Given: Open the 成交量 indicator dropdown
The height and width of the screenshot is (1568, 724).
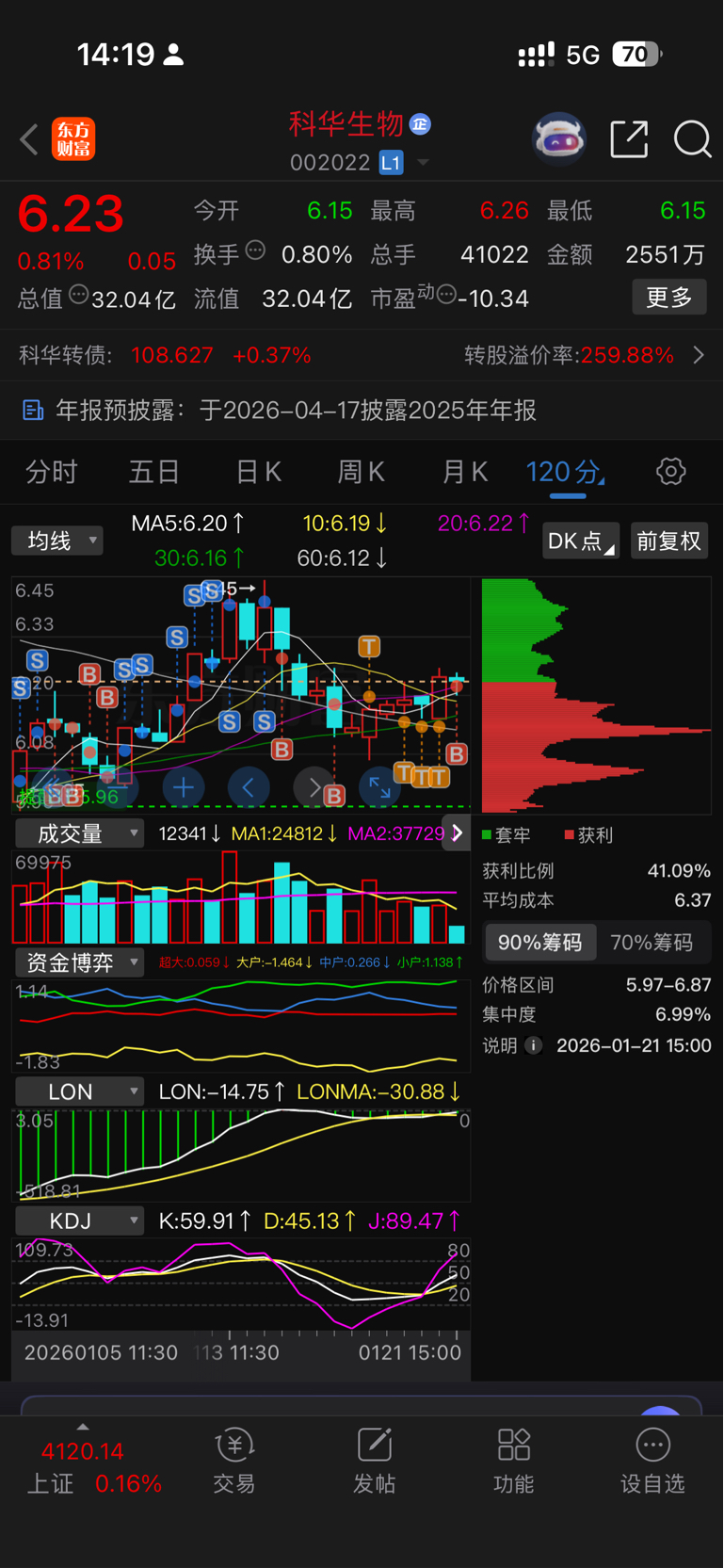Looking at the screenshot, I should [79, 833].
